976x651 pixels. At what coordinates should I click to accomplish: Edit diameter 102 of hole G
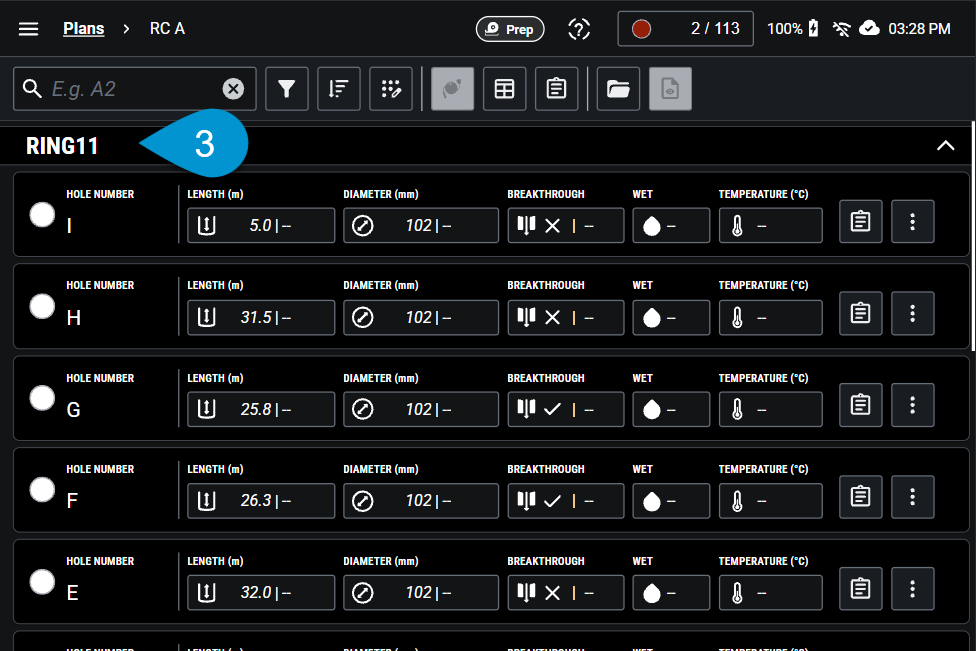pyautogui.click(x=421, y=409)
